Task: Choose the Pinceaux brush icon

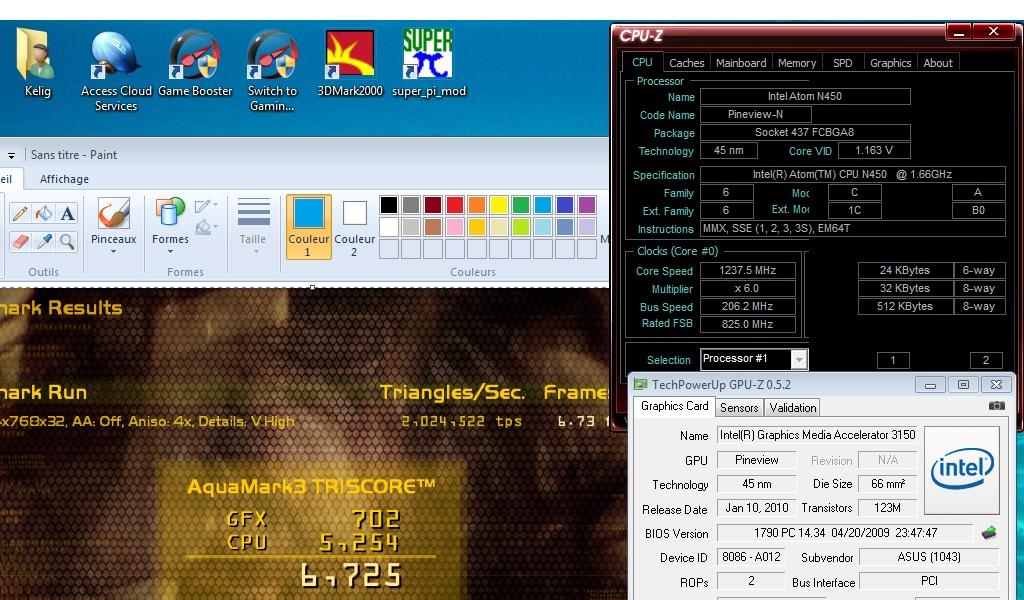Action: pos(114,213)
